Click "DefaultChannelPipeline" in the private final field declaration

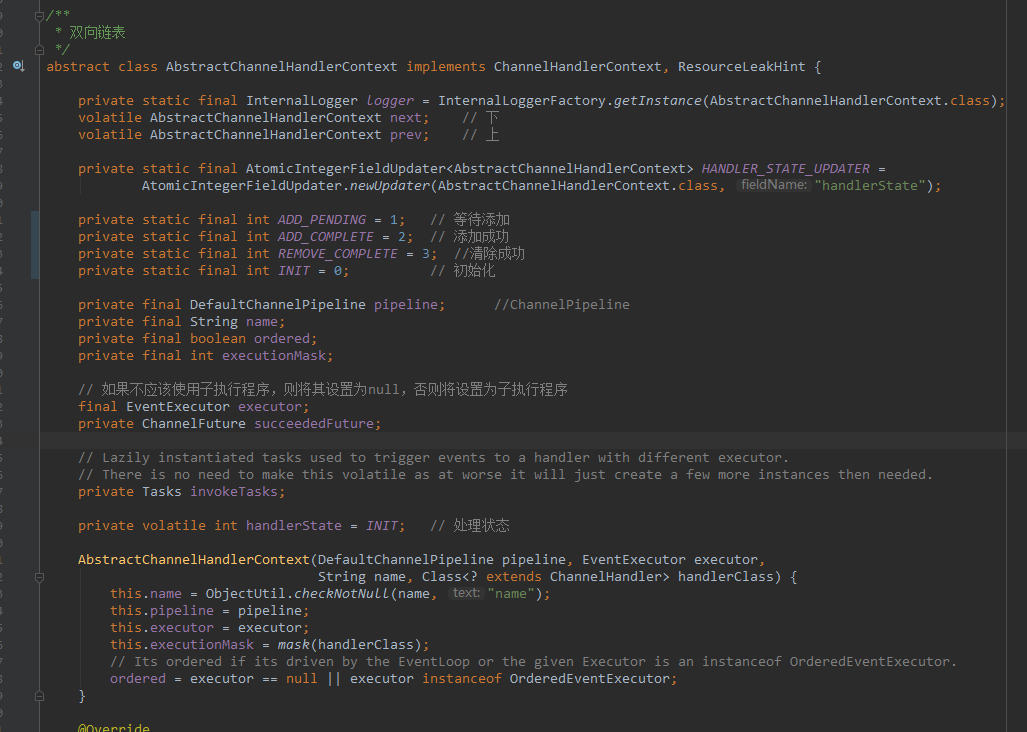[278, 305]
